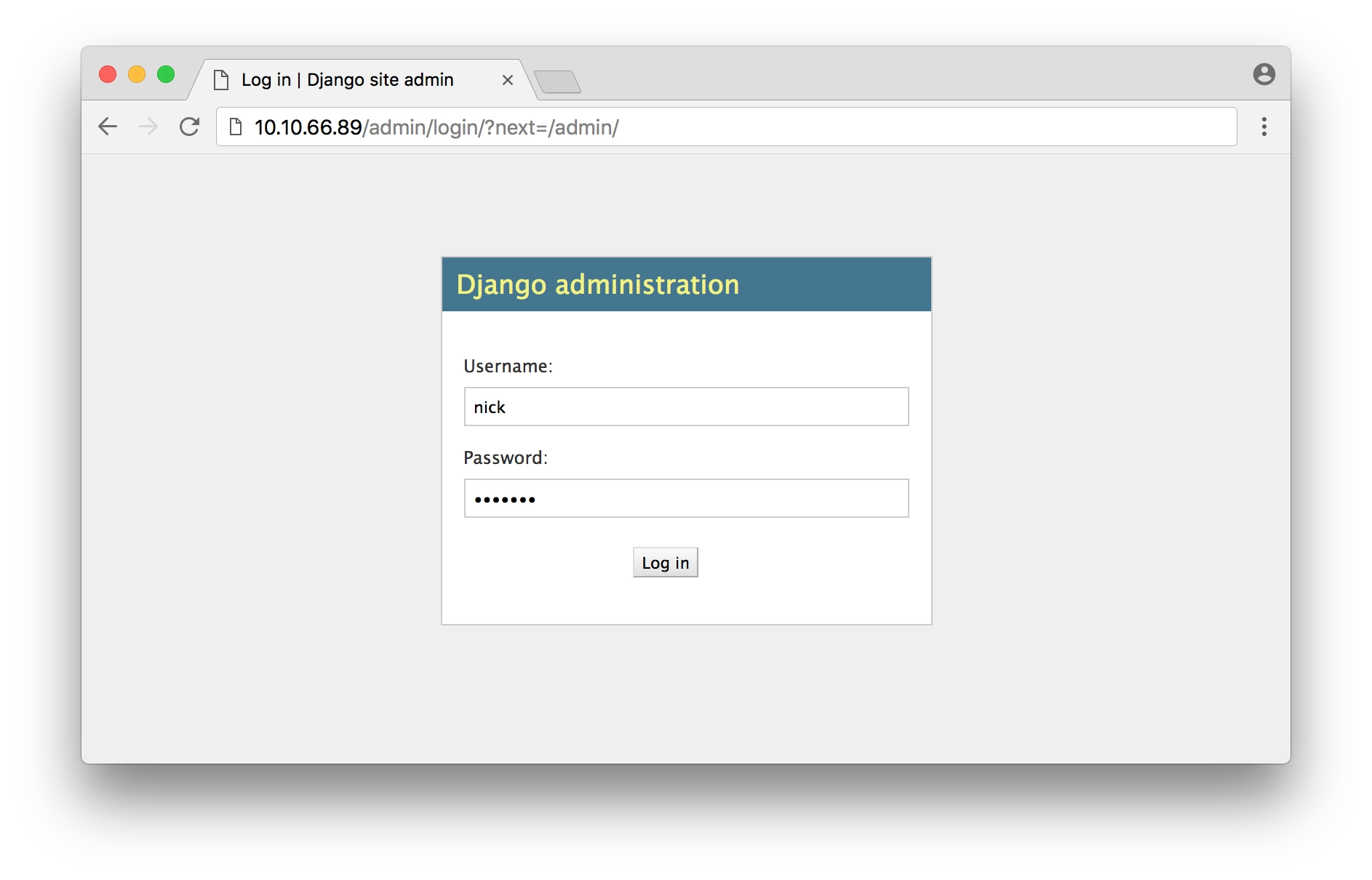Viewport: 1372px width, 880px height.
Task: Select the 'Log in | Django site admin' tab
Action: click(x=348, y=80)
